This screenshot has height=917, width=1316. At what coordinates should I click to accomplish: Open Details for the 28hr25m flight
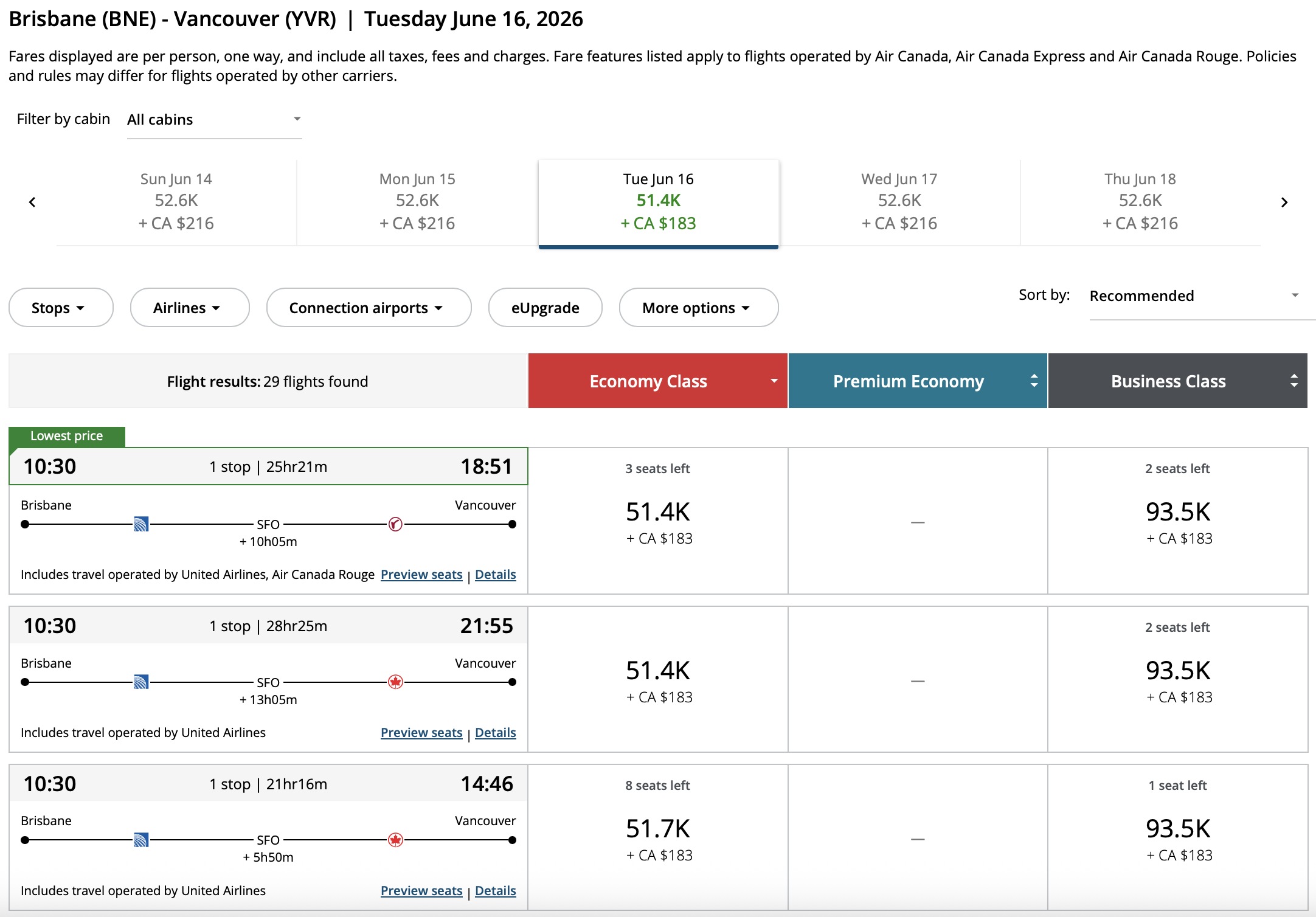coord(496,733)
